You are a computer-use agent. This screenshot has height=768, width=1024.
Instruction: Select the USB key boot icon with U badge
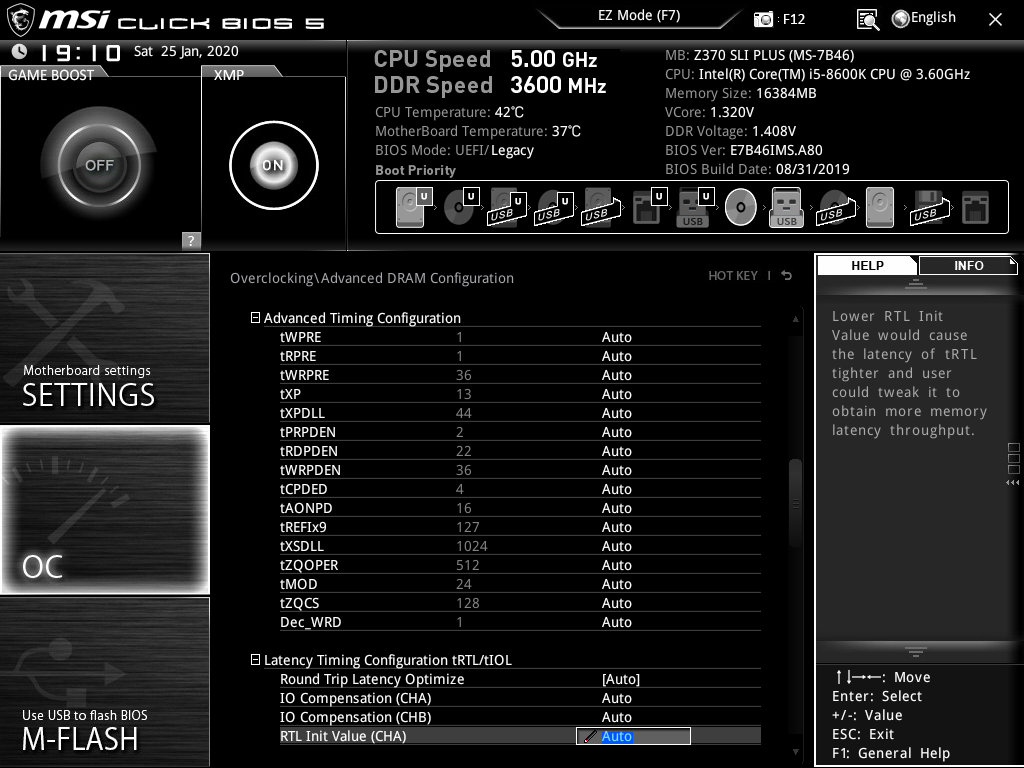696,207
